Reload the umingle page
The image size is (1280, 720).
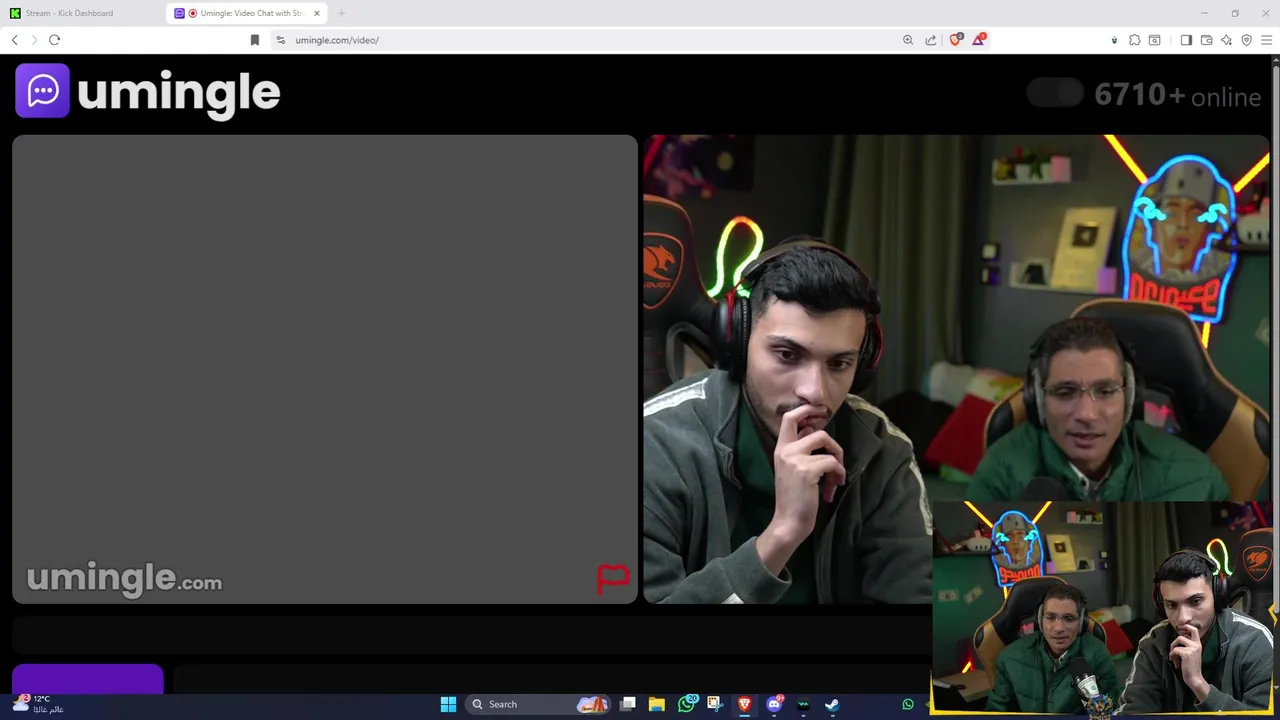(x=55, y=40)
